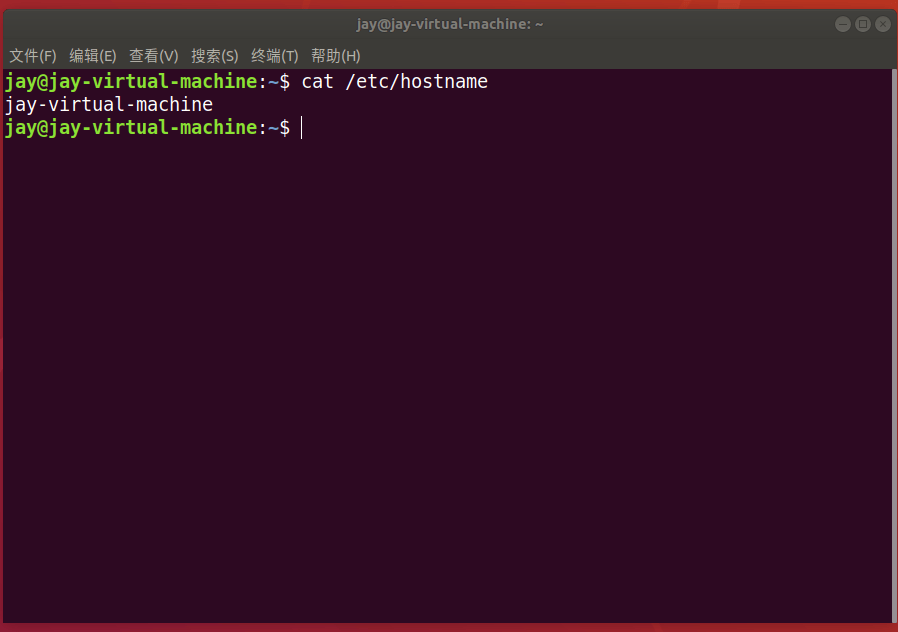Open the 终端(T) menu
Screen dimensions: 898x632
[x=275, y=56]
